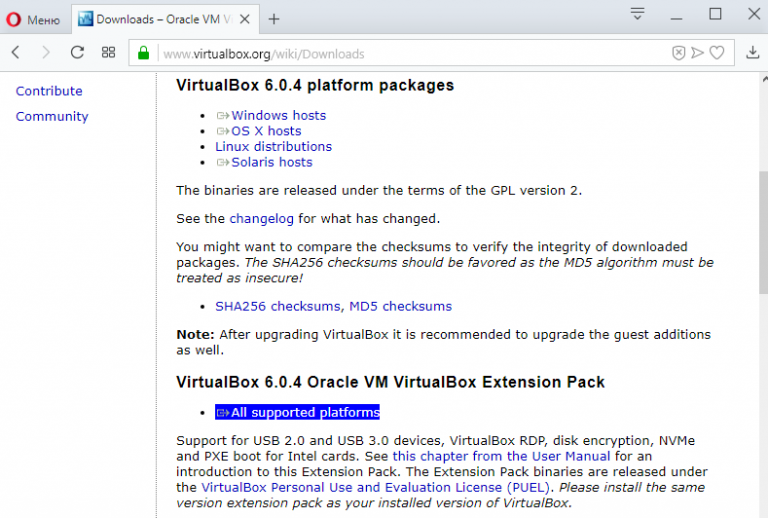Go forward to next page

(46, 52)
